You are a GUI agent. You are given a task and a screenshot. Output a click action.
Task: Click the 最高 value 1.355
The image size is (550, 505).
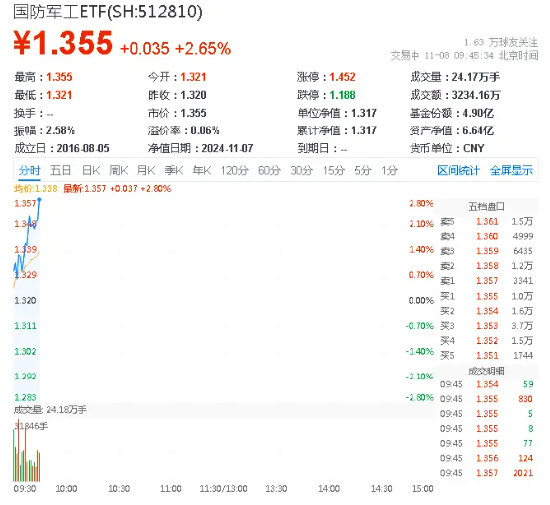coord(59,77)
